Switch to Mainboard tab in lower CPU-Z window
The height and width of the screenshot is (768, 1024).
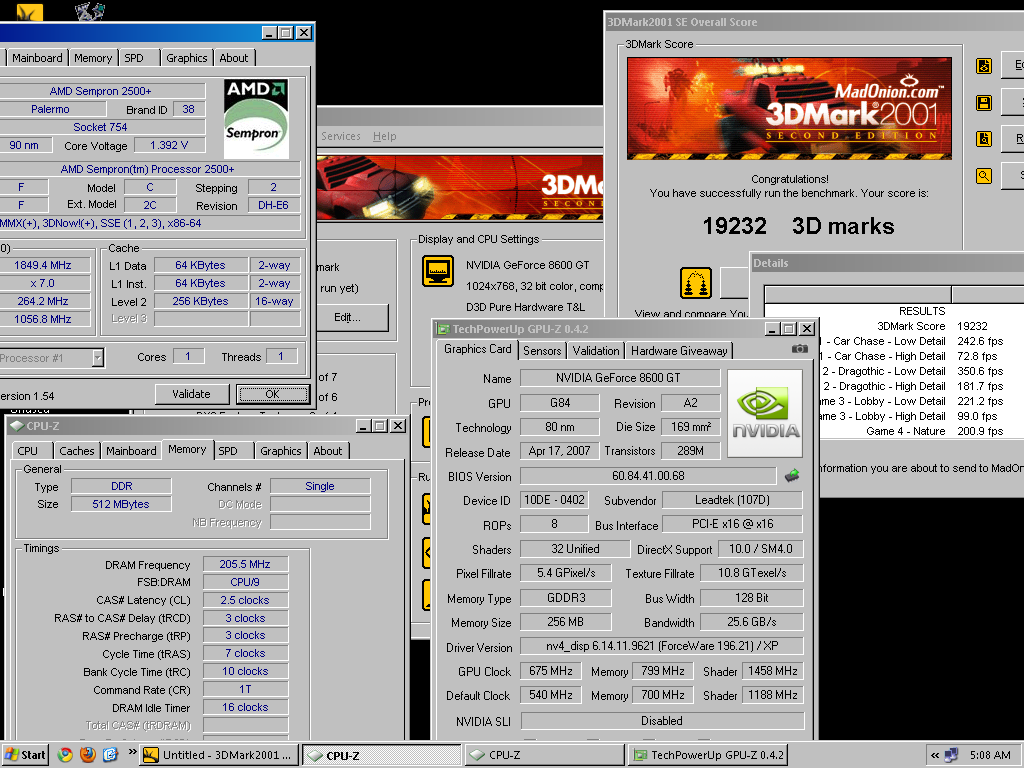(x=131, y=451)
